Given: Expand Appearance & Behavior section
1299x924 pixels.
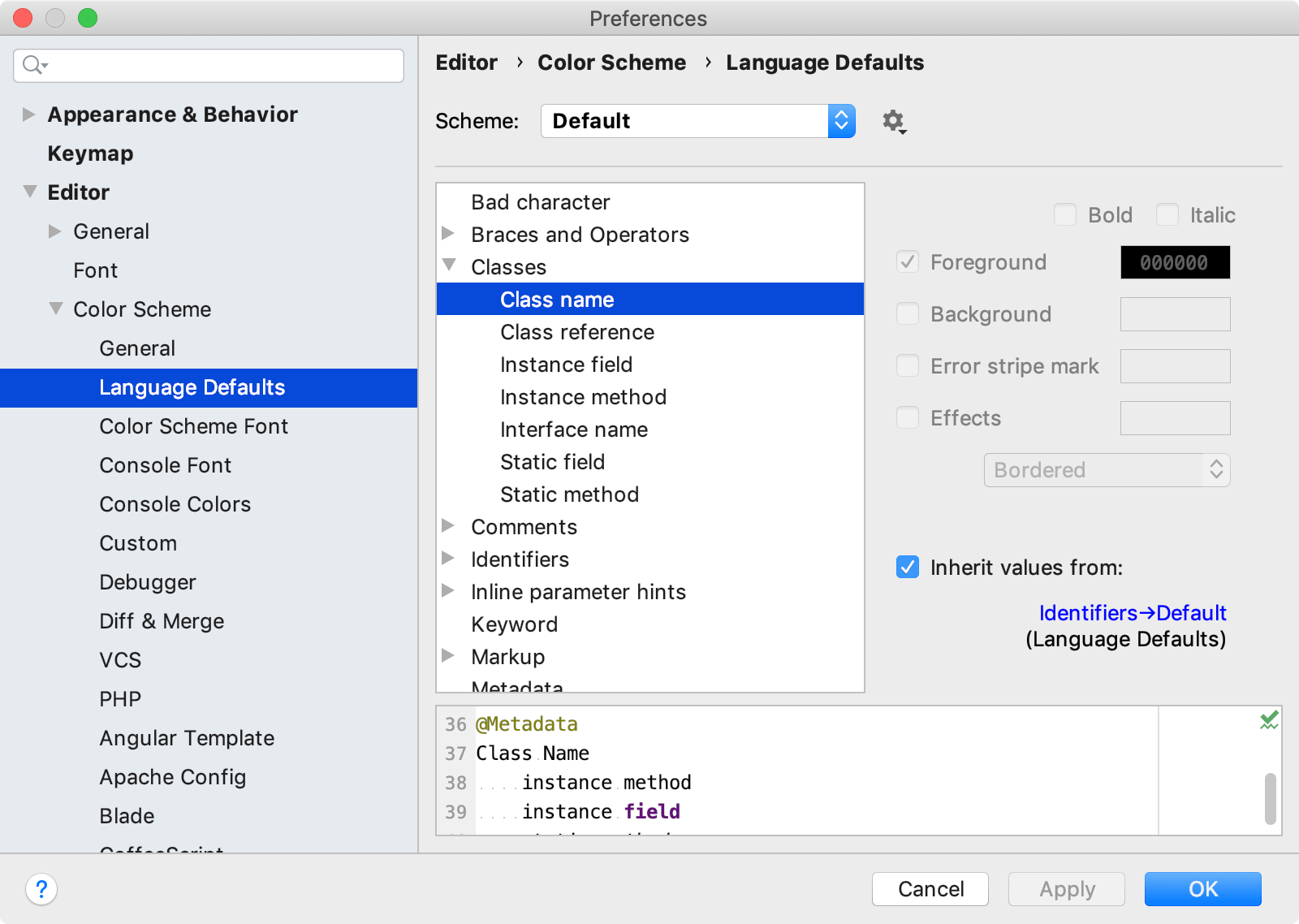Looking at the screenshot, I should (28, 114).
